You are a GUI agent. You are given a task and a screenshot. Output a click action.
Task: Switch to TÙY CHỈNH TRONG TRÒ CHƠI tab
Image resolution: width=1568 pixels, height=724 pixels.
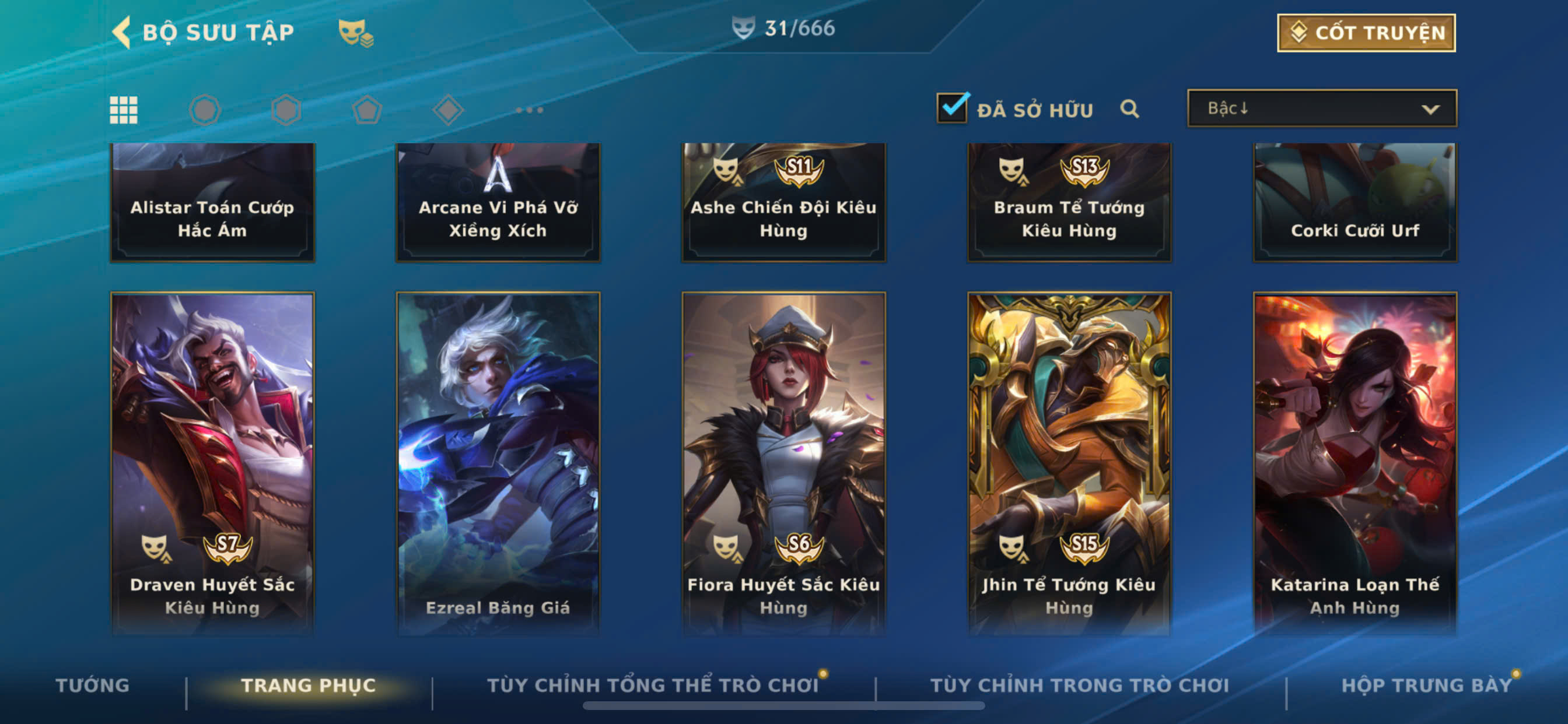coord(1080,685)
